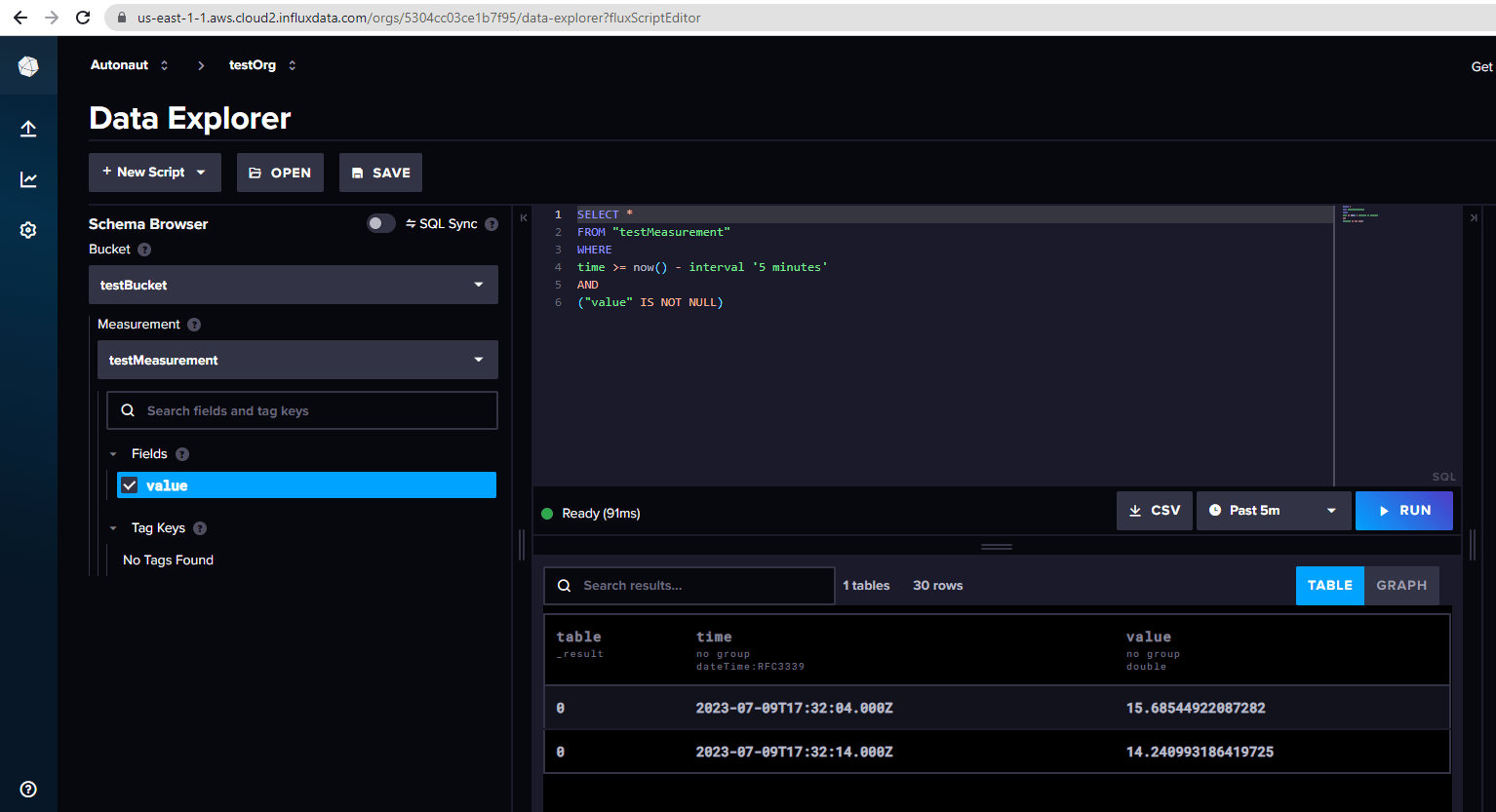Open the Load Data upload icon
Image resolution: width=1496 pixels, height=812 pixels.
click(28, 128)
